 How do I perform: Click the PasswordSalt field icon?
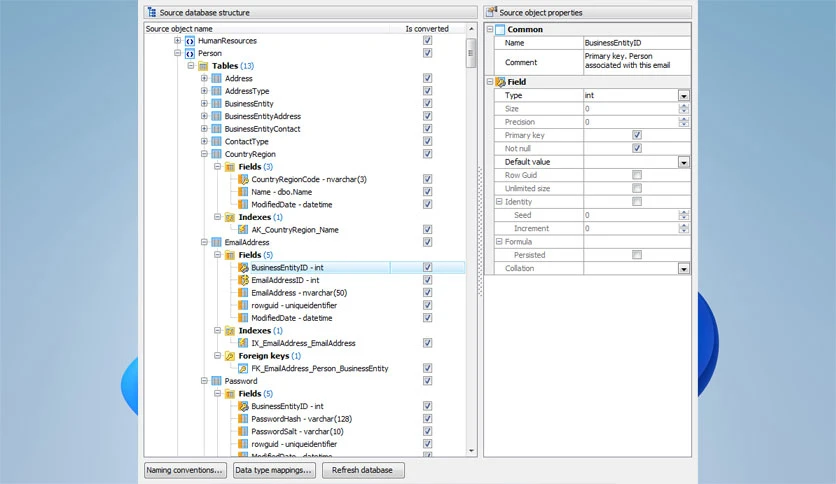(x=243, y=432)
